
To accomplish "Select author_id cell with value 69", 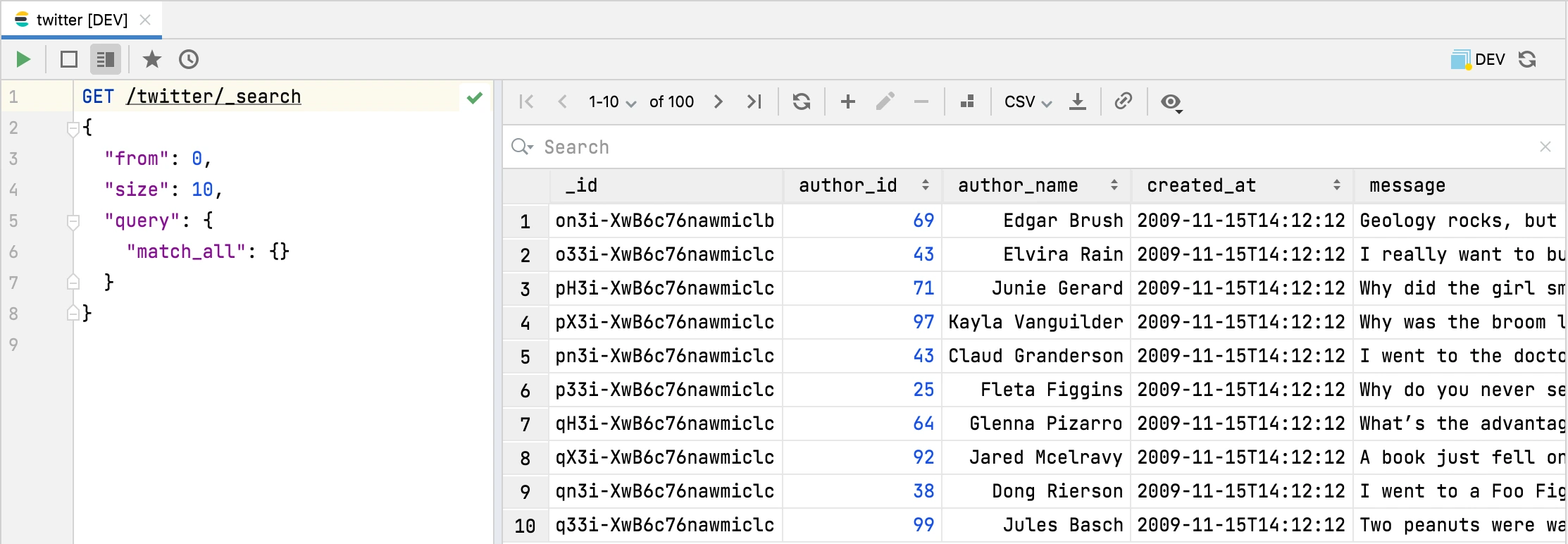I will click(863, 221).
